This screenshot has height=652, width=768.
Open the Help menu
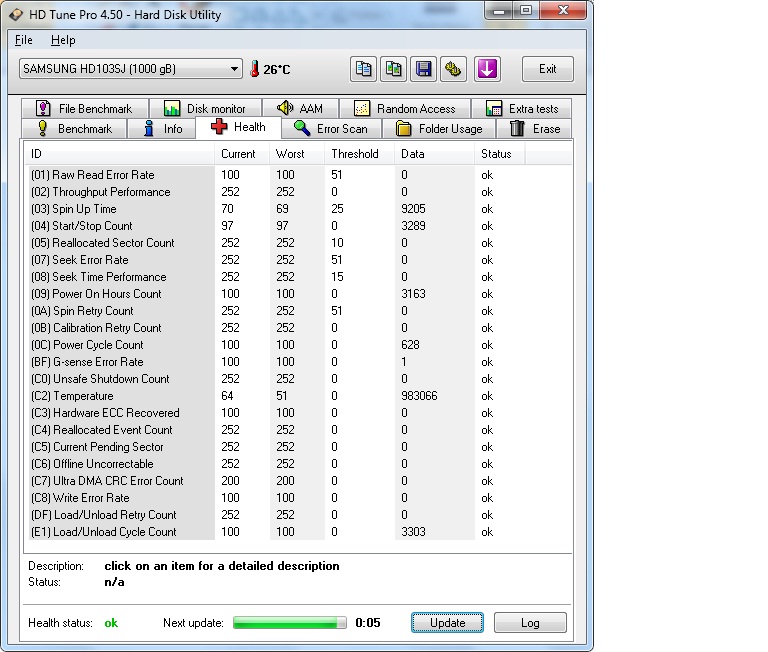63,40
